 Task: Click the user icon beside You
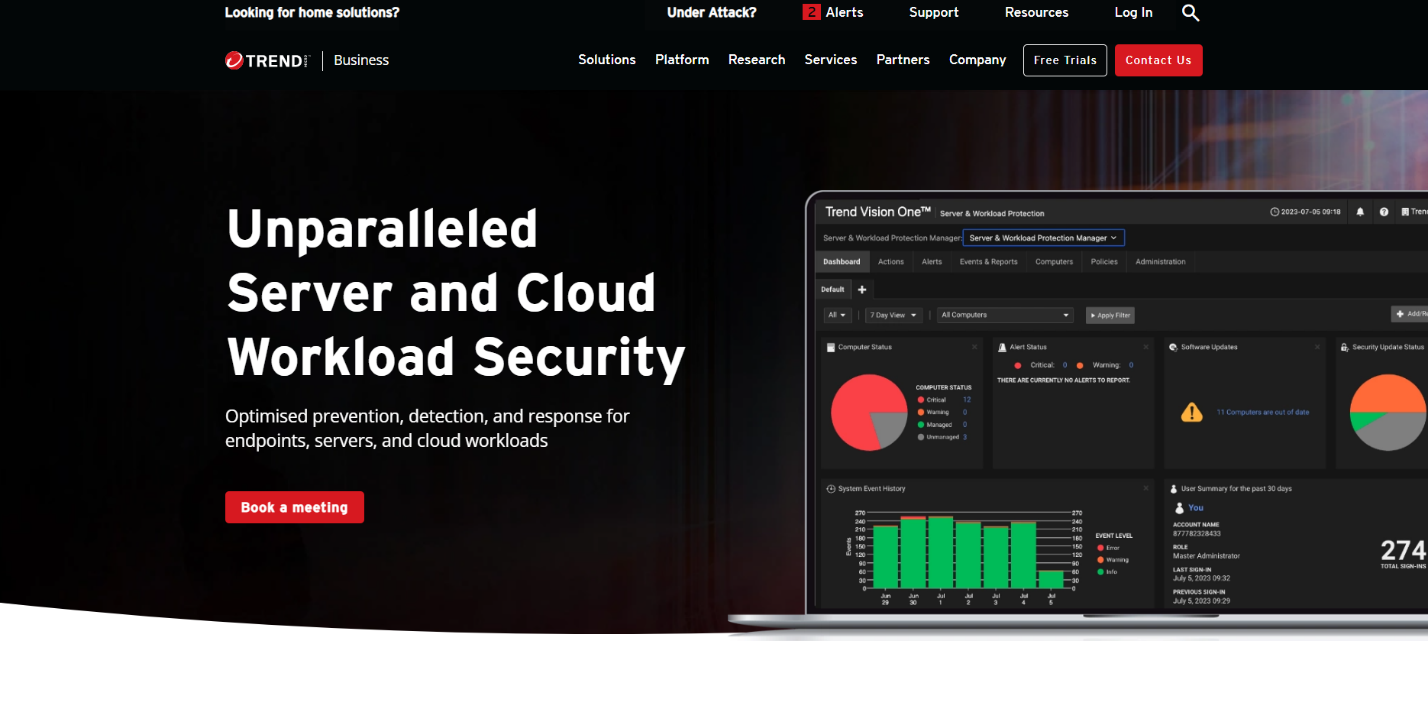click(1179, 508)
